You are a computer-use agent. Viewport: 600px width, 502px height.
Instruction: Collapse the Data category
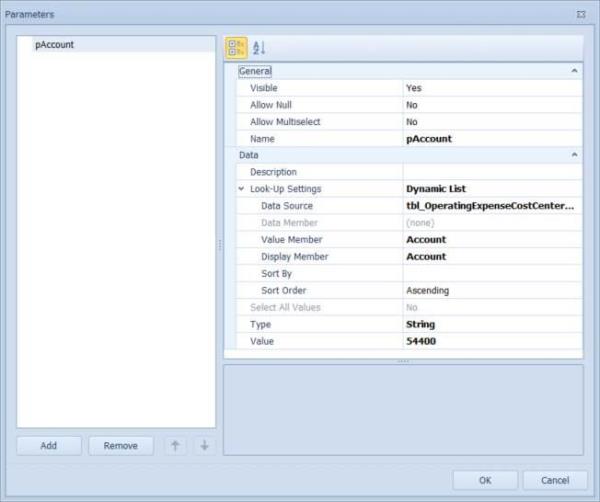click(x=574, y=155)
